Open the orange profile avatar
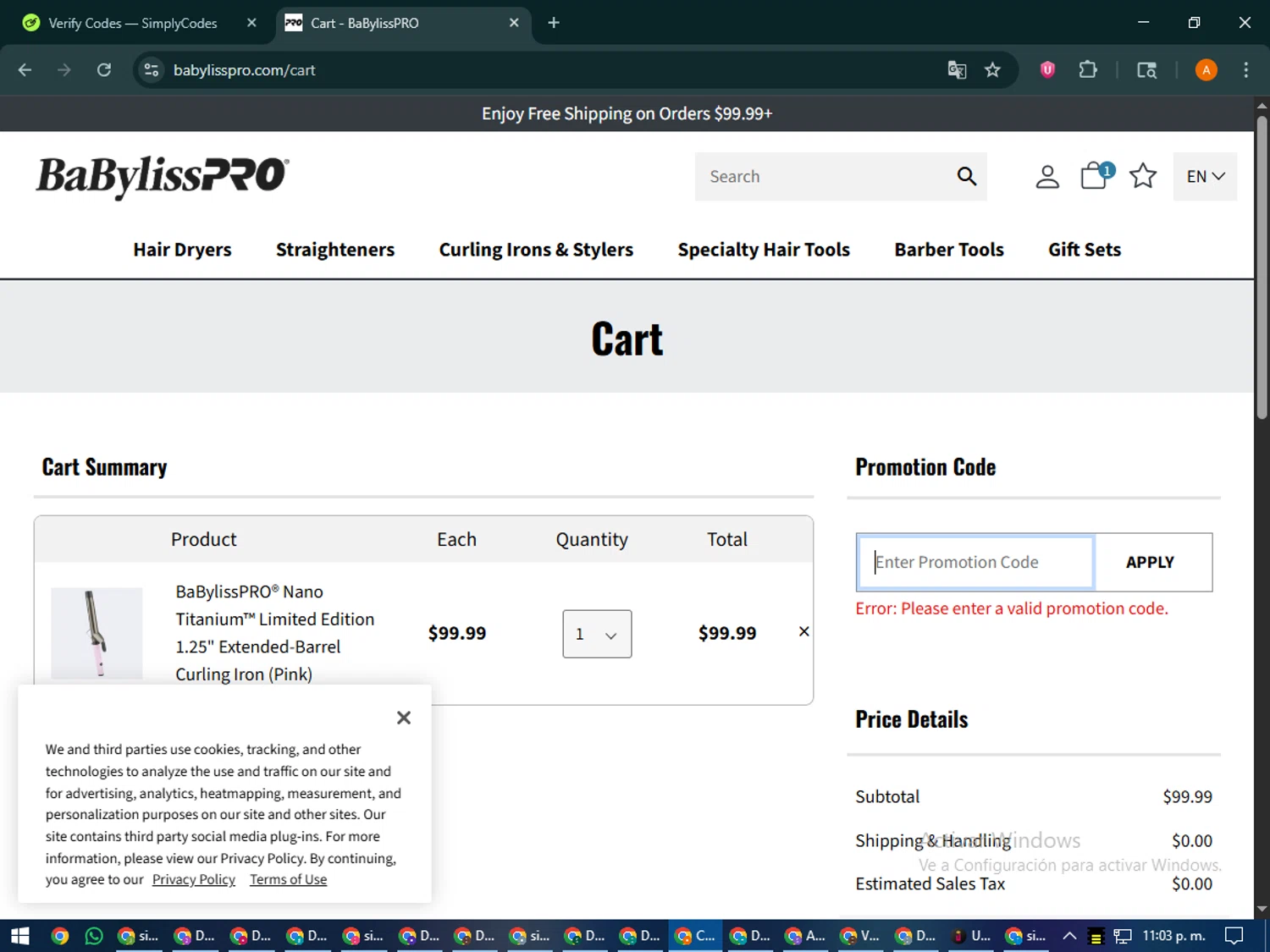Screen dimensions: 1270x952 1206,70
